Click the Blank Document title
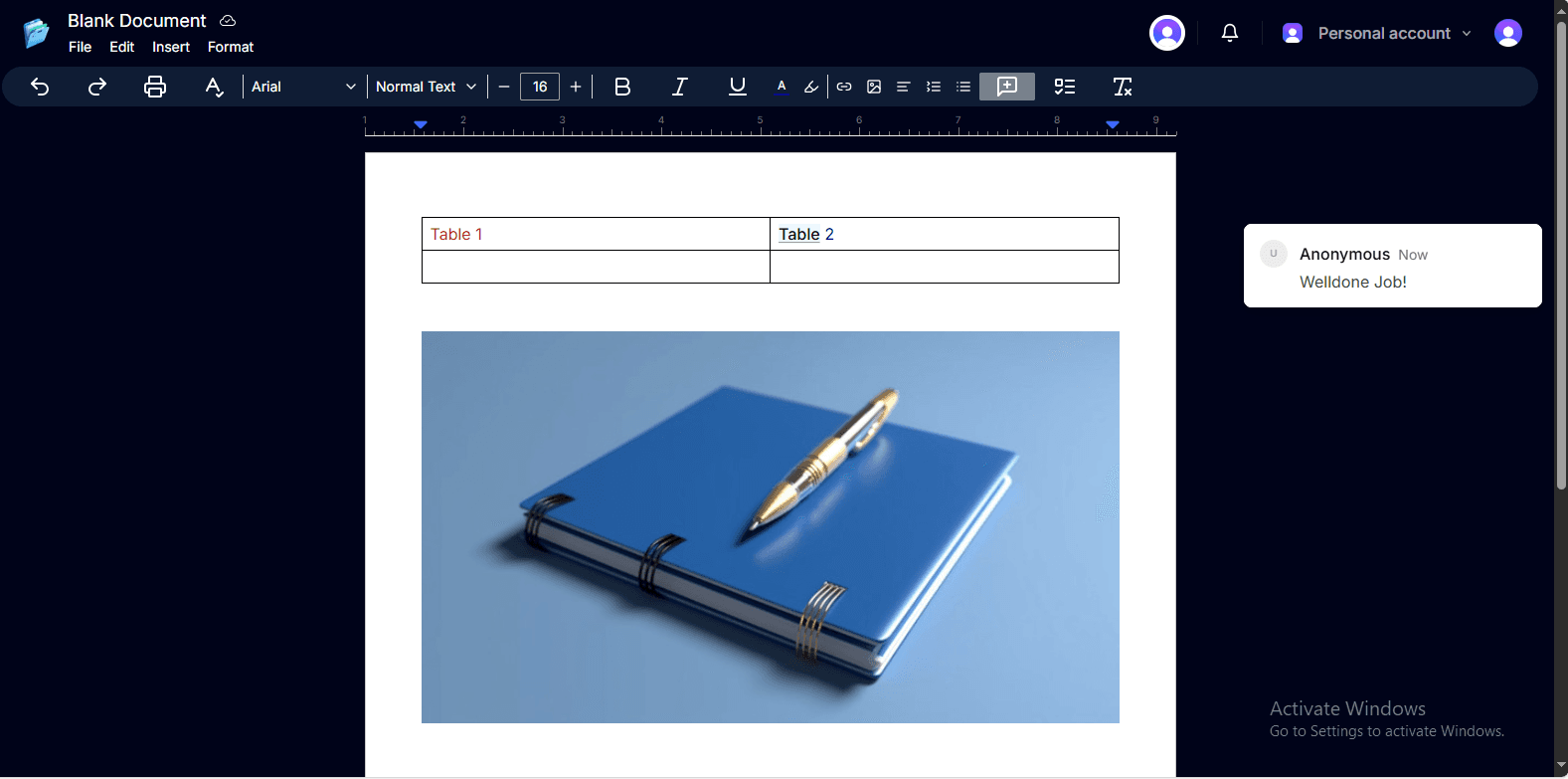1568x779 pixels. 137,21
